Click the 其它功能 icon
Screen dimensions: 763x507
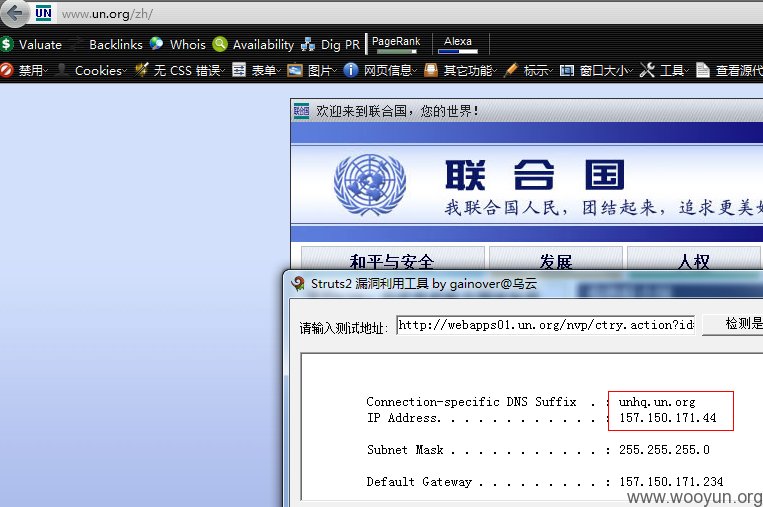coord(431,70)
